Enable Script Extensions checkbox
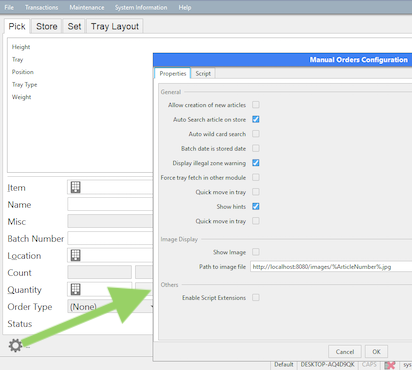Screen dimensions: 412x370 pyautogui.click(x=256, y=297)
